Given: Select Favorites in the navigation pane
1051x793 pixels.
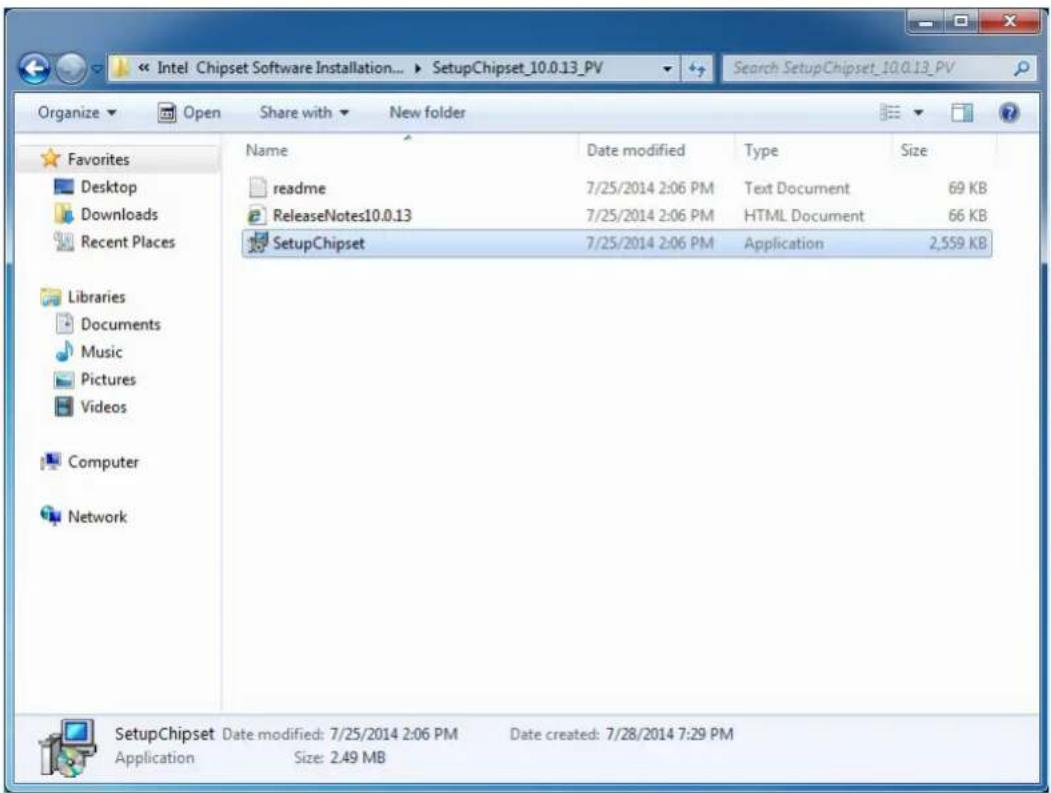Looking at the screenshot, I should coord(98,160).
